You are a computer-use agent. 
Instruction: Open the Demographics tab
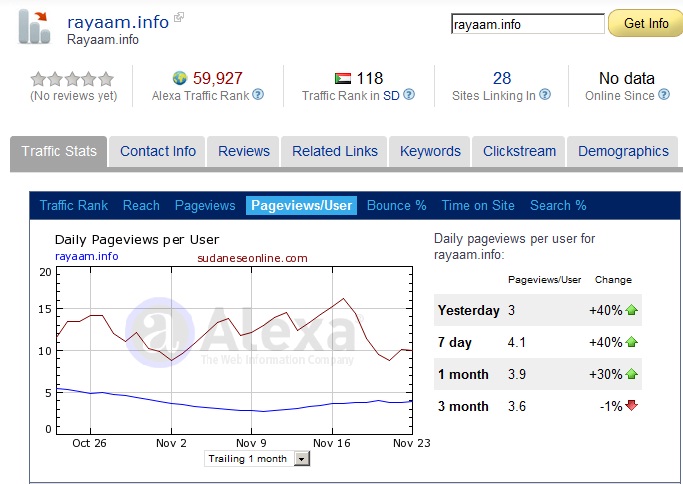coord(623,151)
